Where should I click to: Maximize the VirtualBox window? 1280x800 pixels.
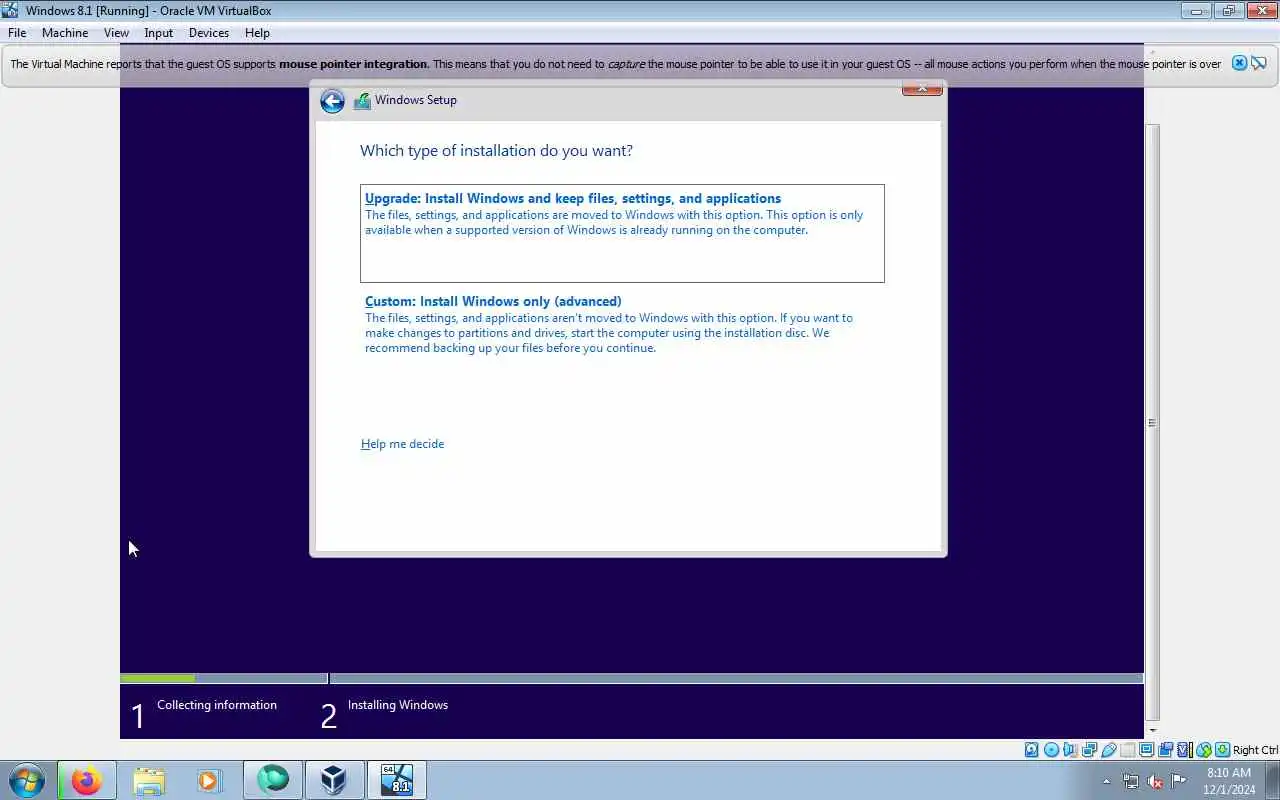click(x=1228, y=11)
